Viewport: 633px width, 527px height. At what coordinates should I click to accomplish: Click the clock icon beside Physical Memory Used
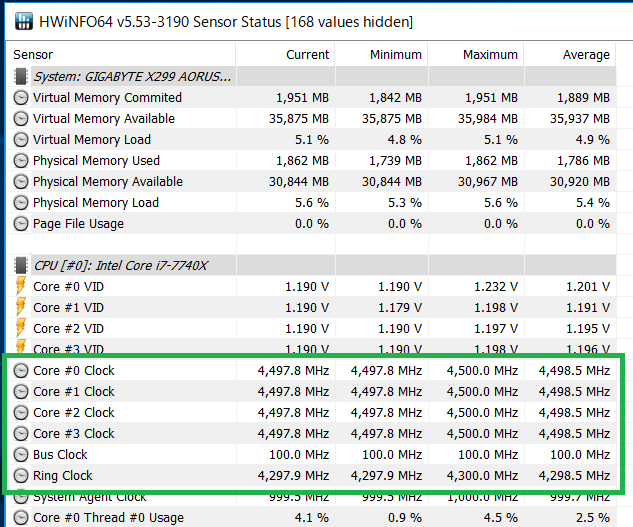(x=21, y=160)
